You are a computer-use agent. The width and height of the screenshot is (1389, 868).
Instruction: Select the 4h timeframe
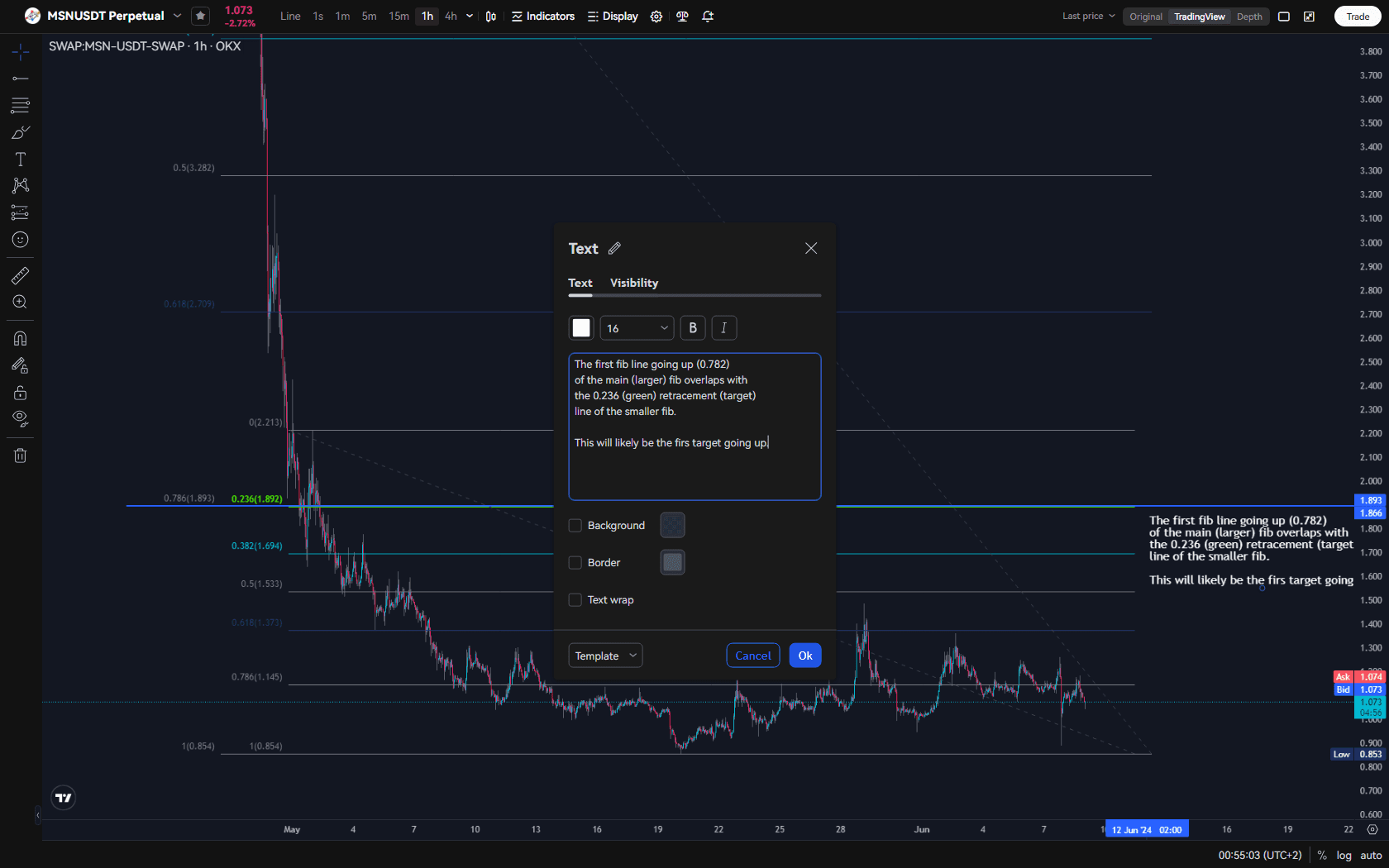(451, 16)
